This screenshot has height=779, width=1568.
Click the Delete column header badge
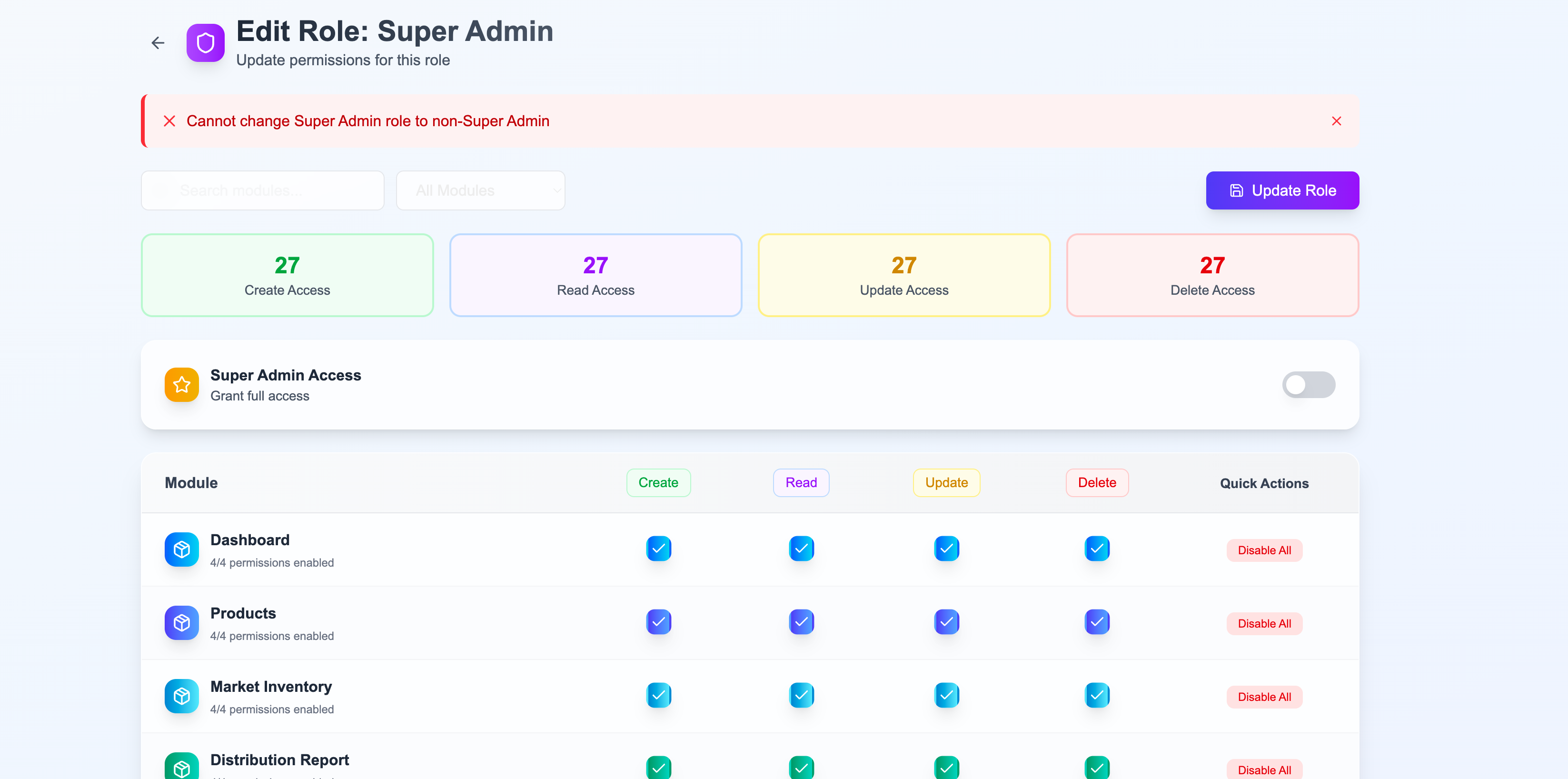1096,482
